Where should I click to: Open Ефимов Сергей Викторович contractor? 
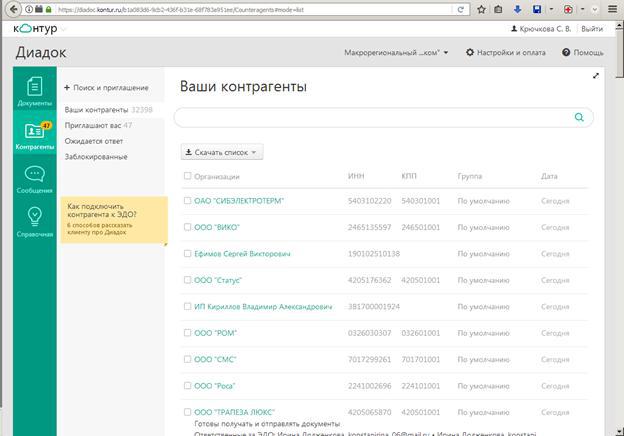pyautogui.click(x=242, y=254)
